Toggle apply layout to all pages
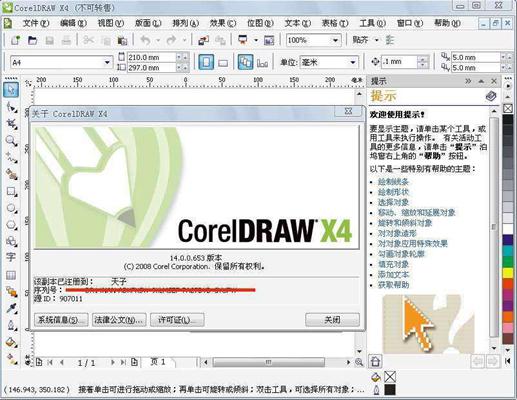Viewport: 517px width, 400px height. click(246, 62)
